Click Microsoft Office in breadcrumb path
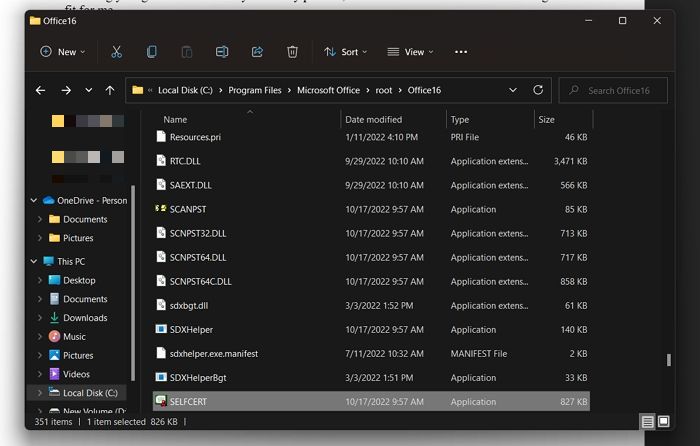The width and height of the screenshot is (700, 446). tap(328, 90)
